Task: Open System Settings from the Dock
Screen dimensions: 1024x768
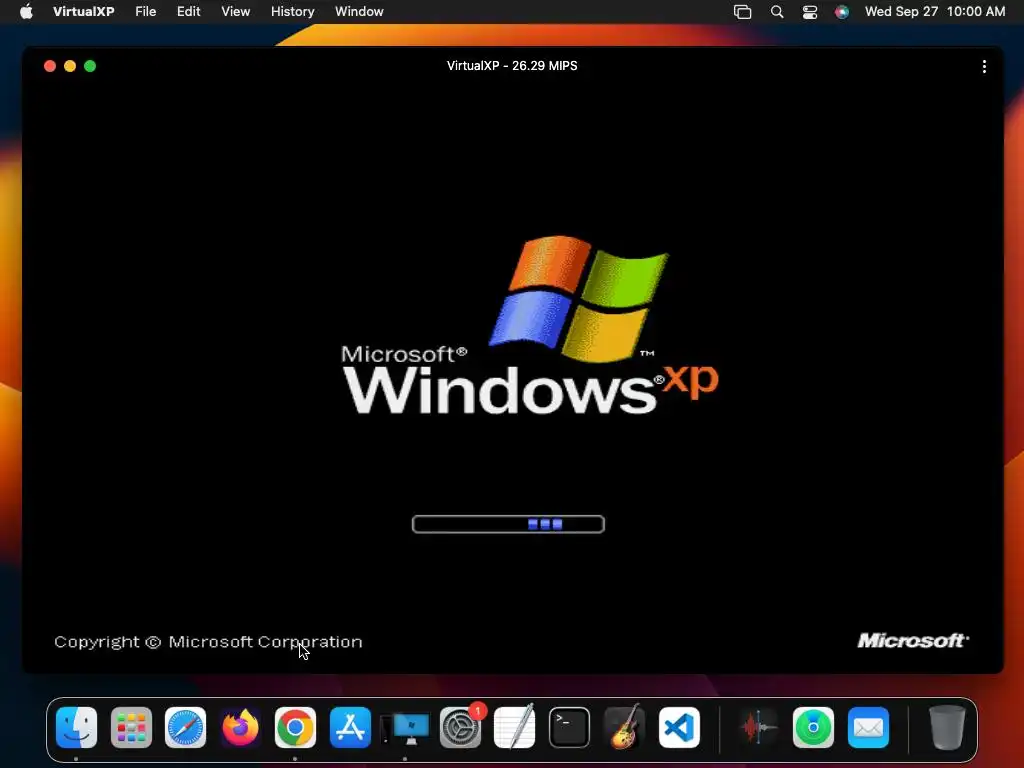Action: click(460, 728)
